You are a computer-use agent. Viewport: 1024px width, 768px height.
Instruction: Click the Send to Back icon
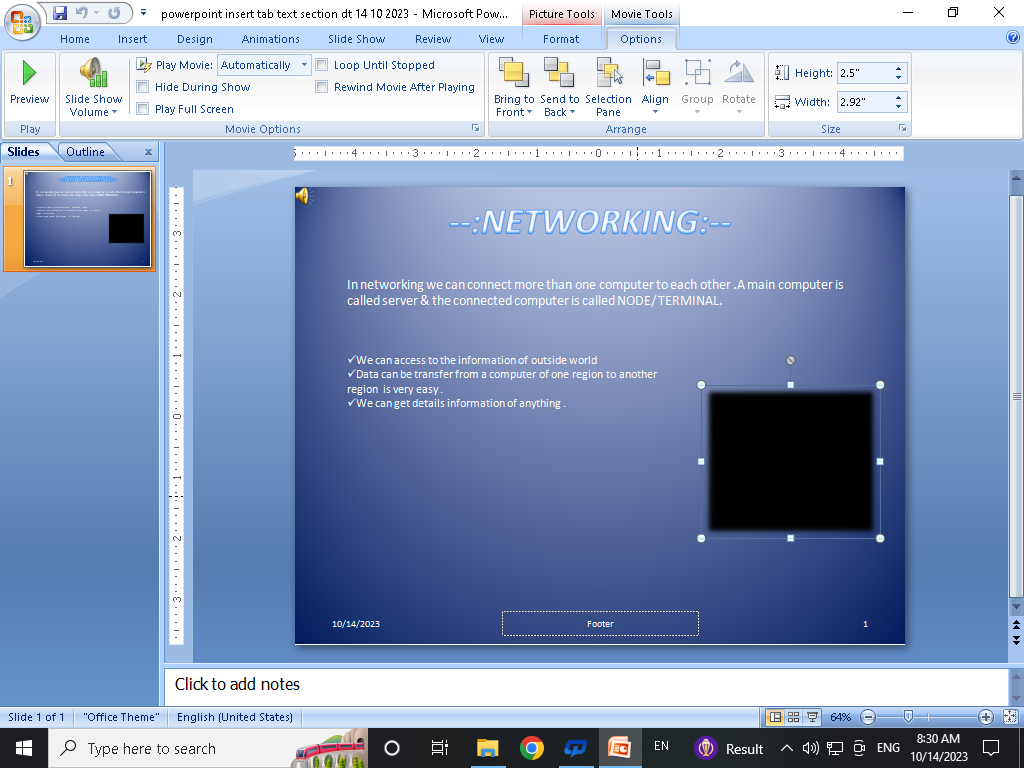(559, 73)
